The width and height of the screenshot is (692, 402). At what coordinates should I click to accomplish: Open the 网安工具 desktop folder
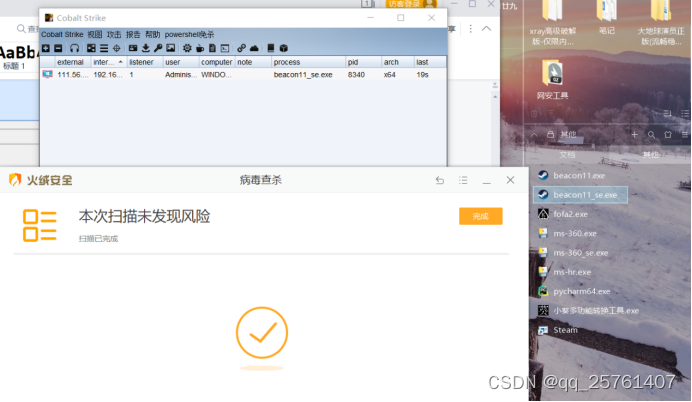click(x=553, y=80)
